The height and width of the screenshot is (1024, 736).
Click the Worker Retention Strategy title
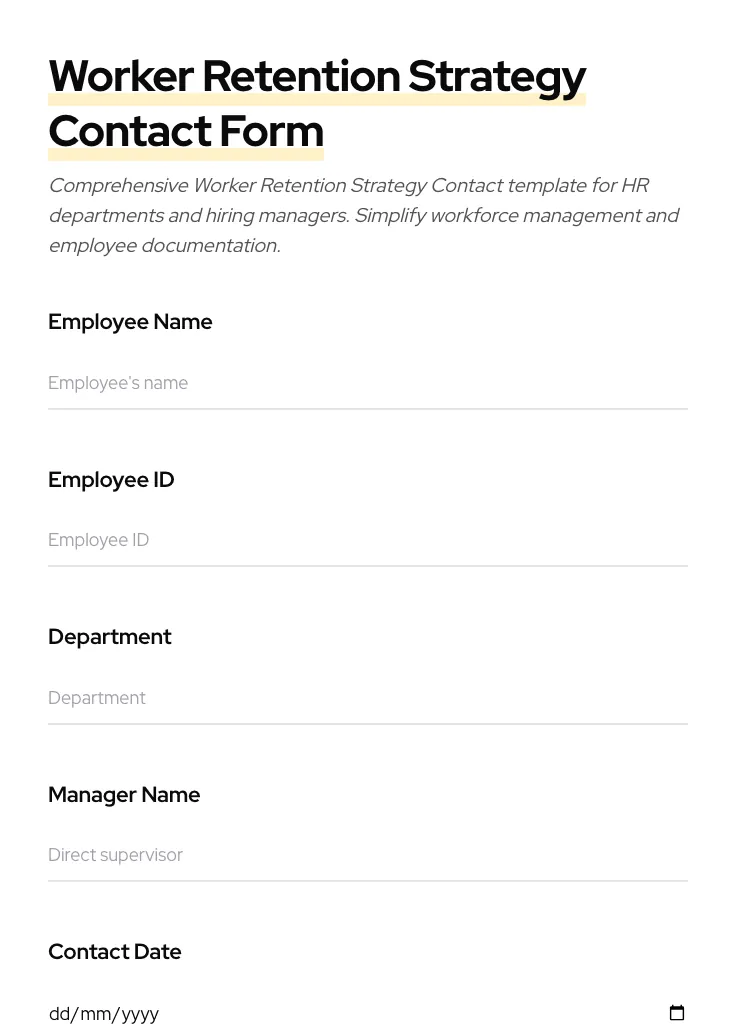pos(317,76)
